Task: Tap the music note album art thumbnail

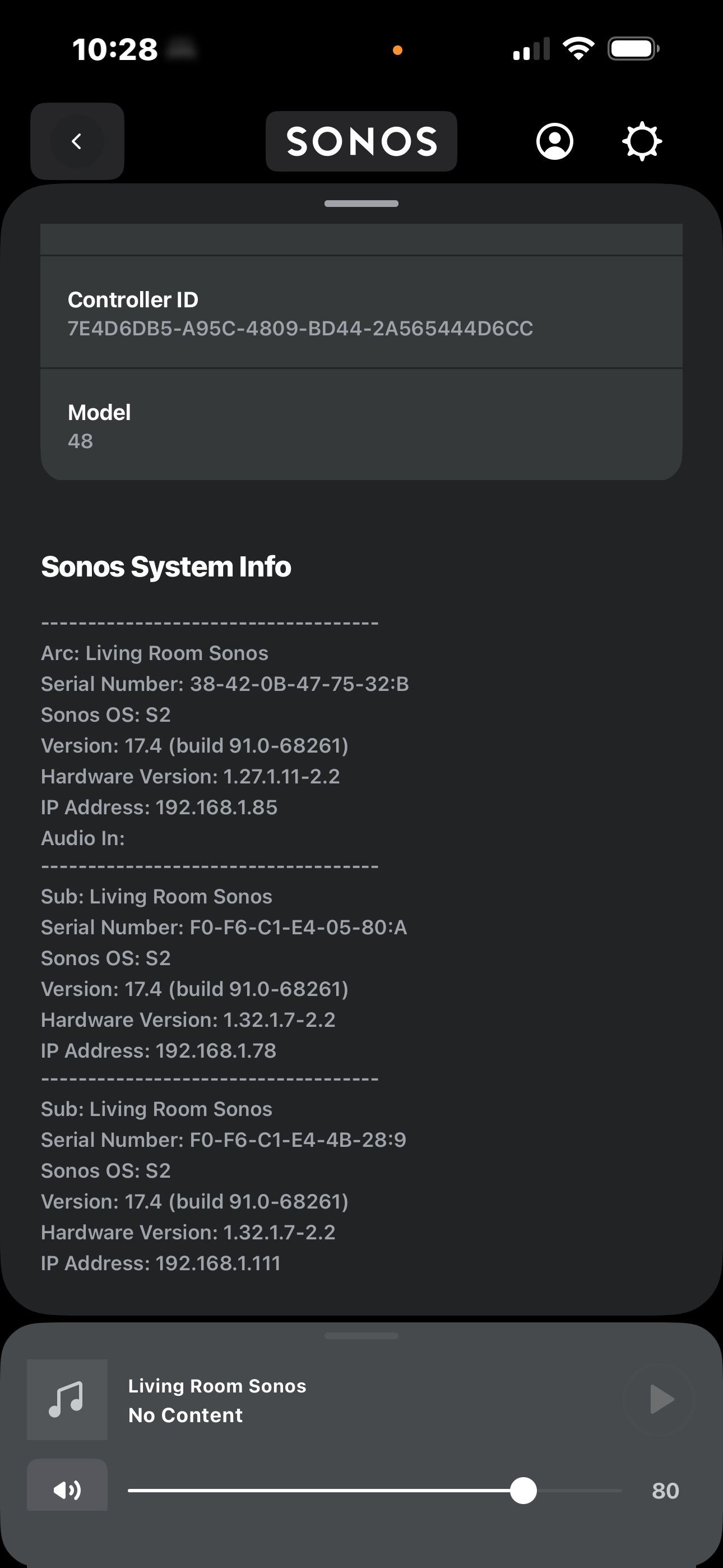Action: click(x=67, y=1399)
